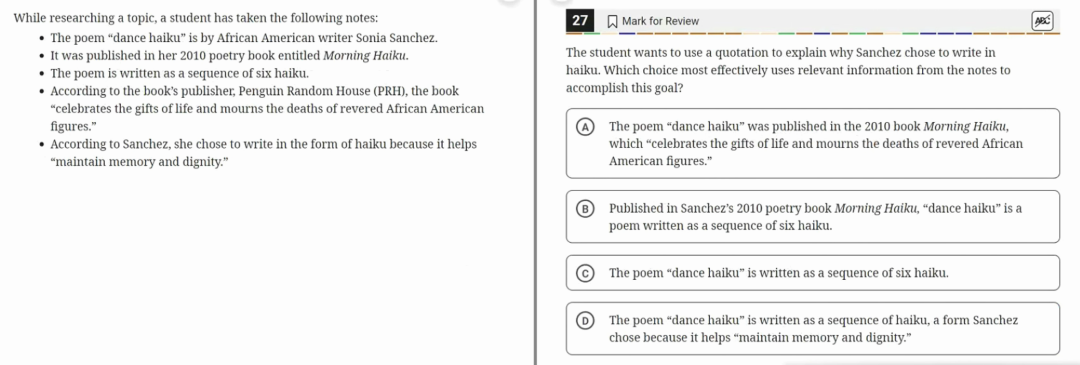Choose answer starting "Published in Sanchez's 2010"

[813, 216]
